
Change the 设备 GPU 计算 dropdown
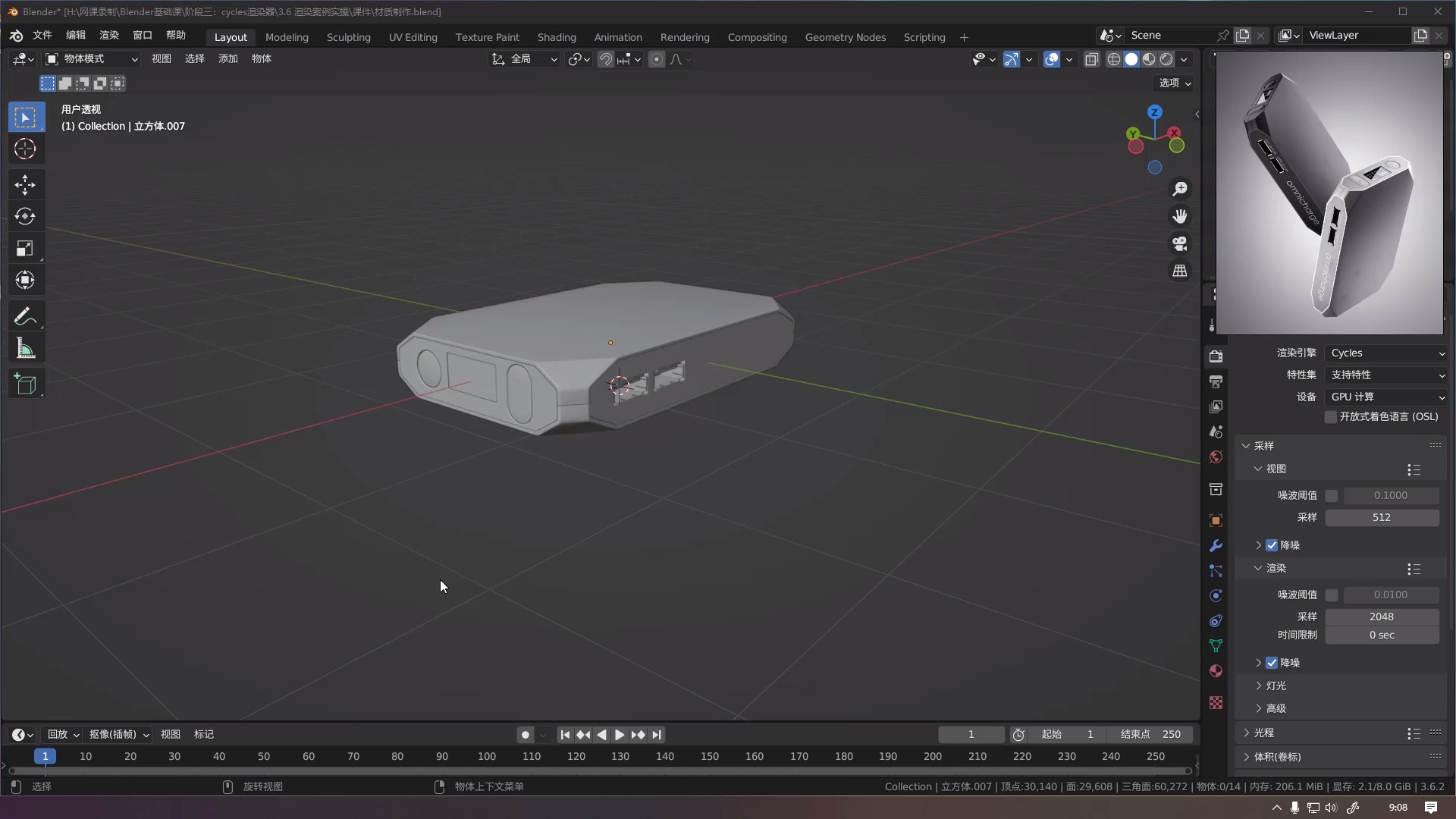tap(1388, 397)
